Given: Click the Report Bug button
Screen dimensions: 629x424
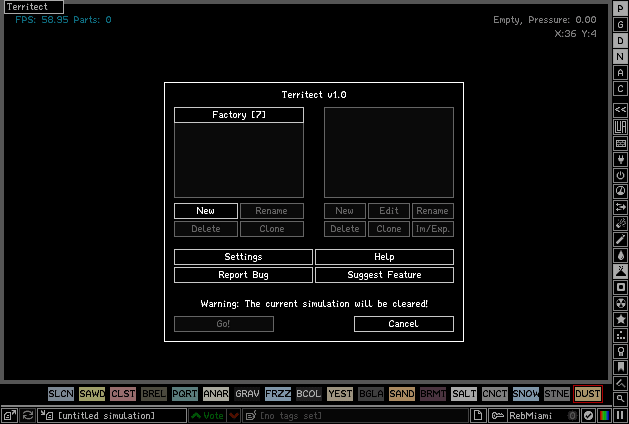Looking at the screenshot, I should 243,275.
